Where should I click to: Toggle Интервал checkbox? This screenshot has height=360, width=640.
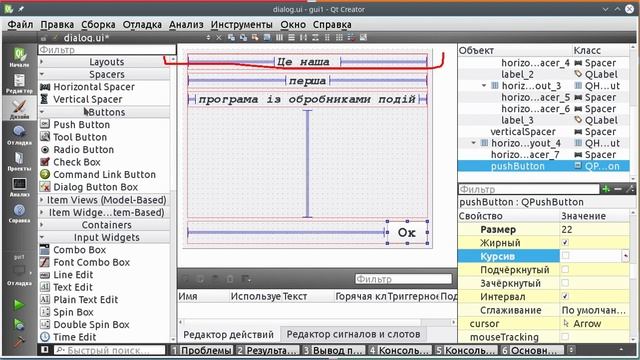tap(565, 296)
